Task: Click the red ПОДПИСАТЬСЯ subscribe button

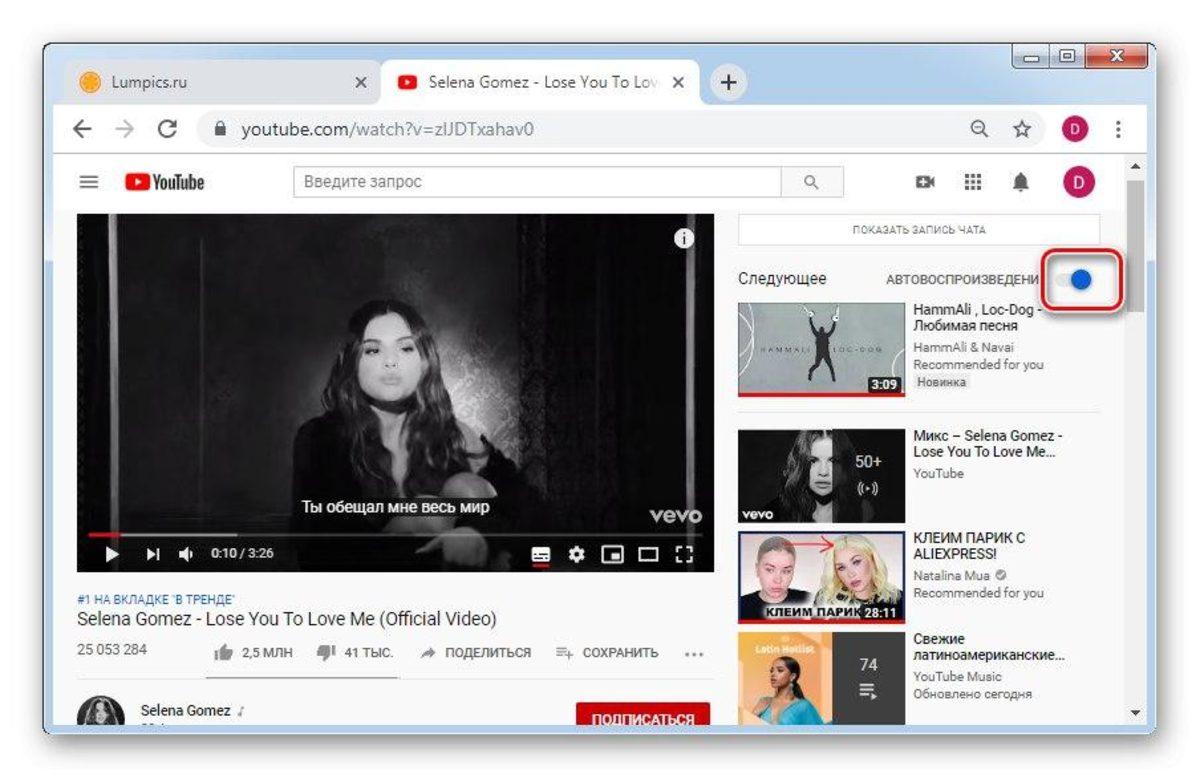Action: [x=643, y=717]
